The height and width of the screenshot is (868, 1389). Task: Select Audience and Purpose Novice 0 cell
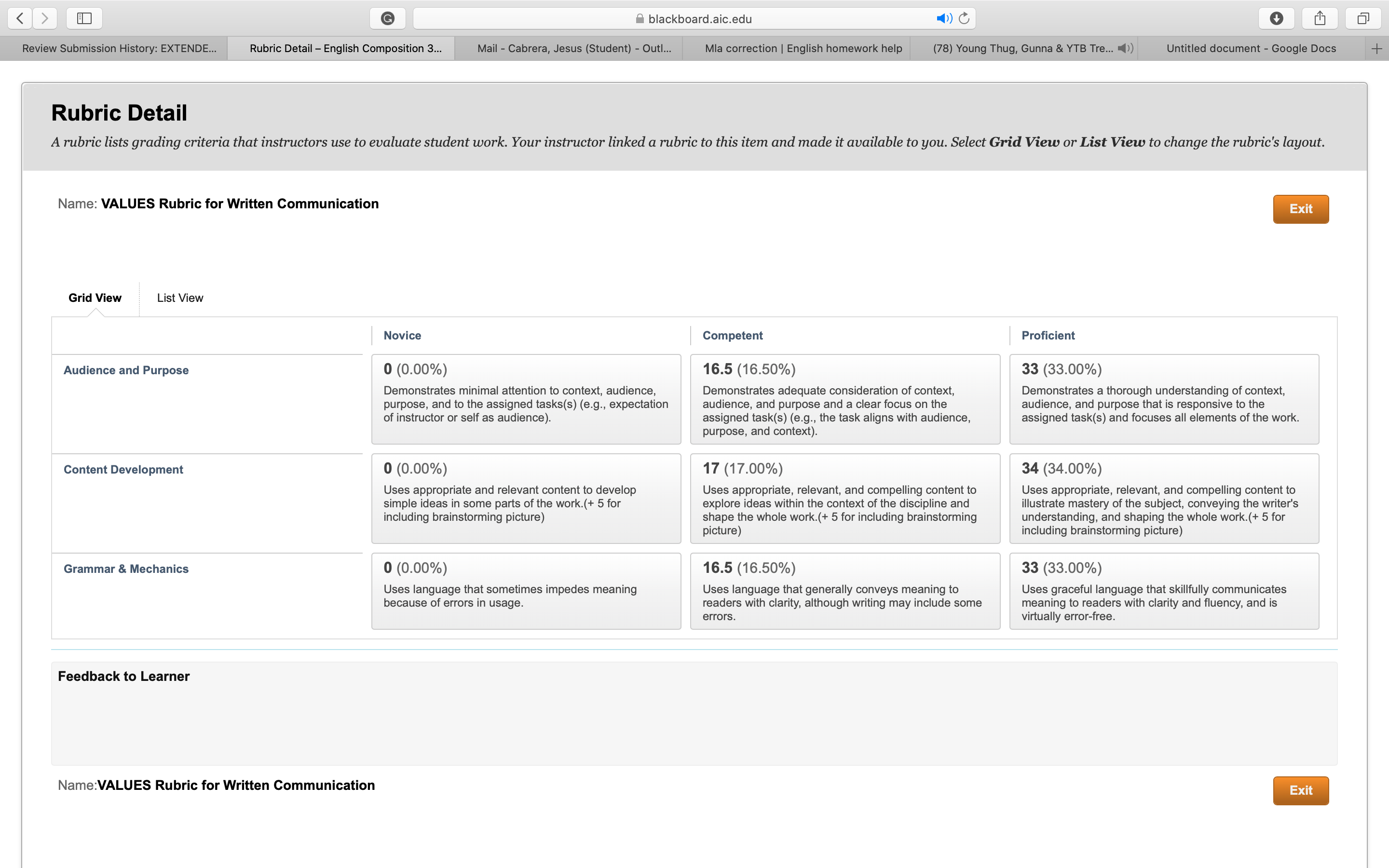pyautogui.click(x=526, y=399)
